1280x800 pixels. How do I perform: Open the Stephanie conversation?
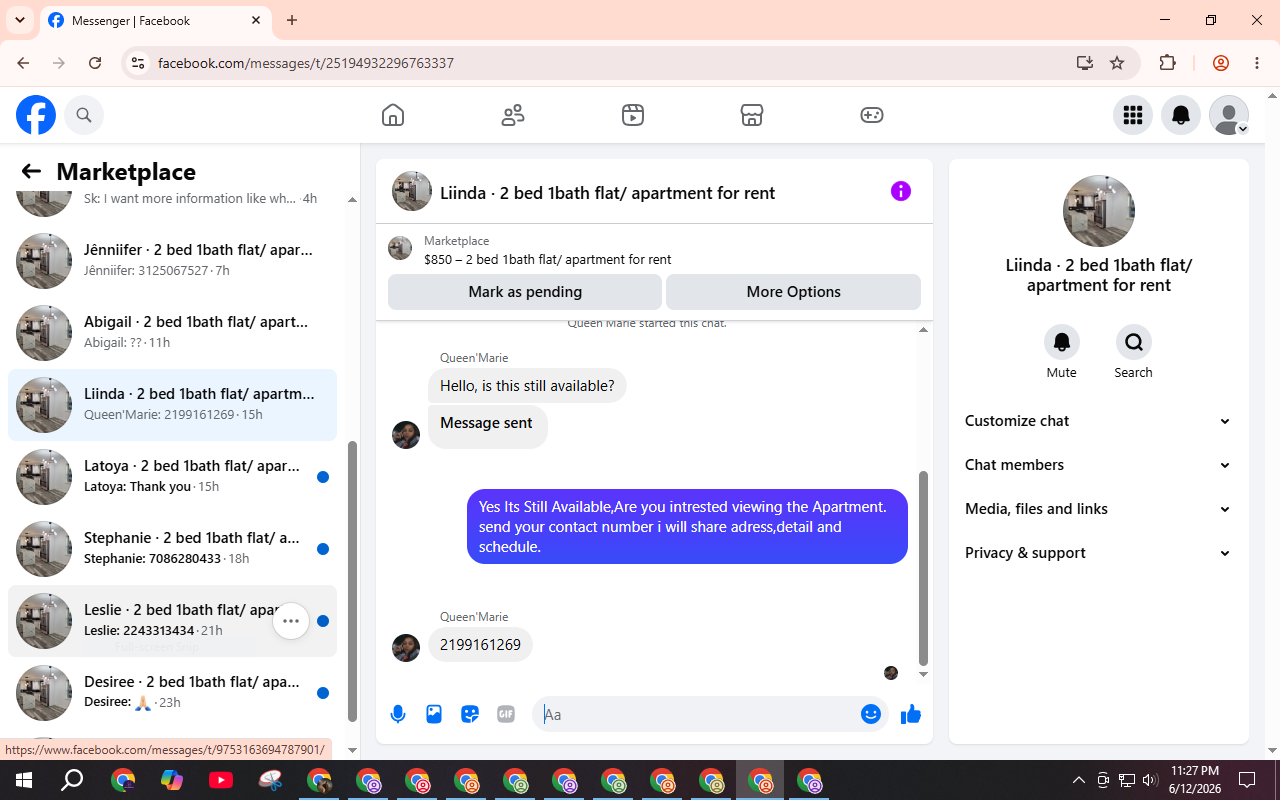click(x=172, y=549)
